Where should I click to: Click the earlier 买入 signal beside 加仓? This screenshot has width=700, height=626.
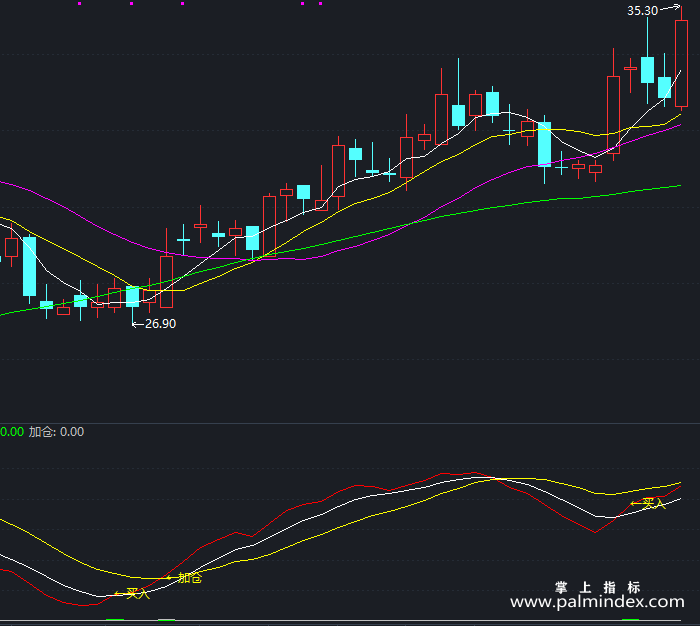(x=138, y=593)
